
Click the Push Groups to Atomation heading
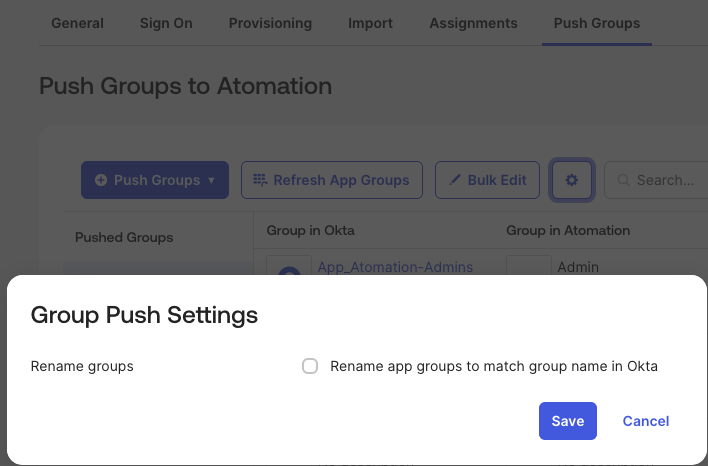[186, 86]
